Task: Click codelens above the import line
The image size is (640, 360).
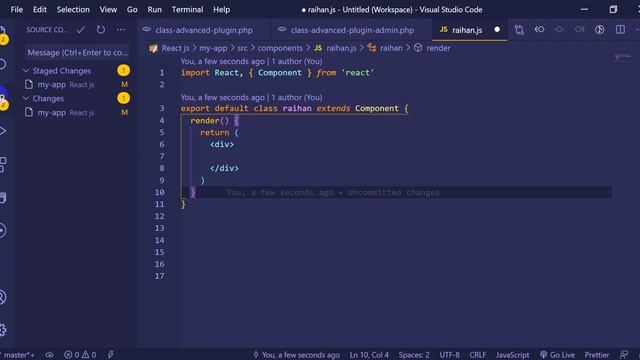Action: tap(251, 61)
